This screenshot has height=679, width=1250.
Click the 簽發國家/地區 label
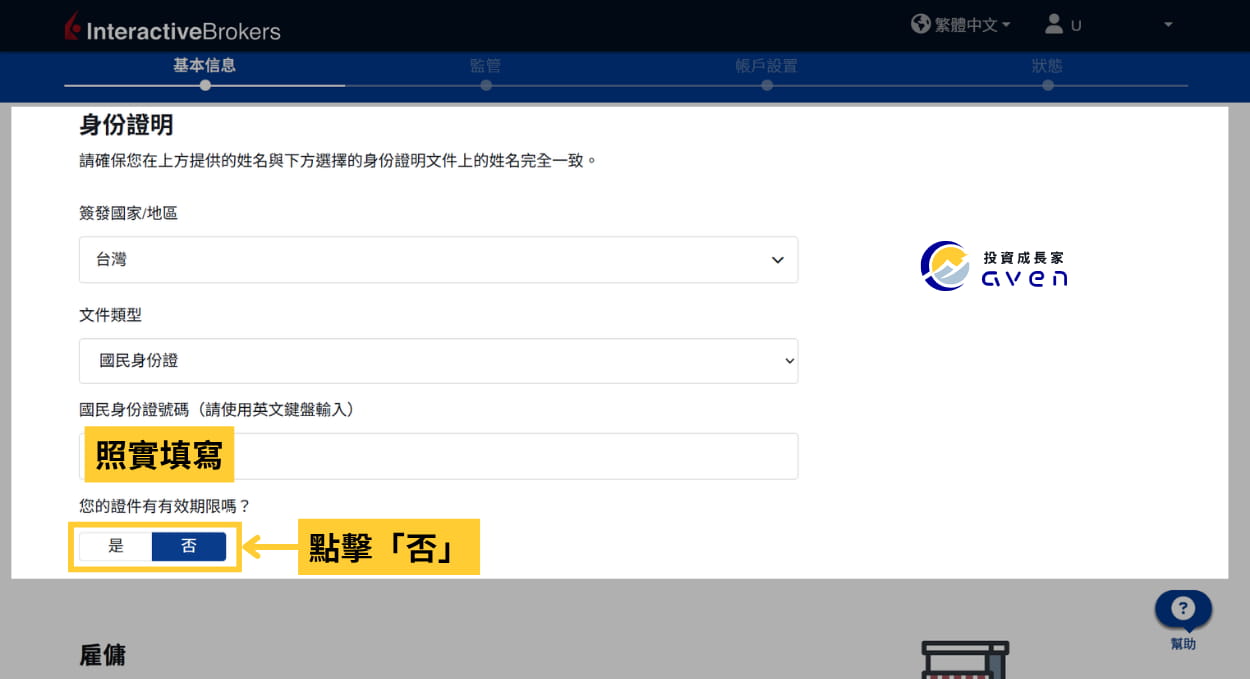coord(128,213)
